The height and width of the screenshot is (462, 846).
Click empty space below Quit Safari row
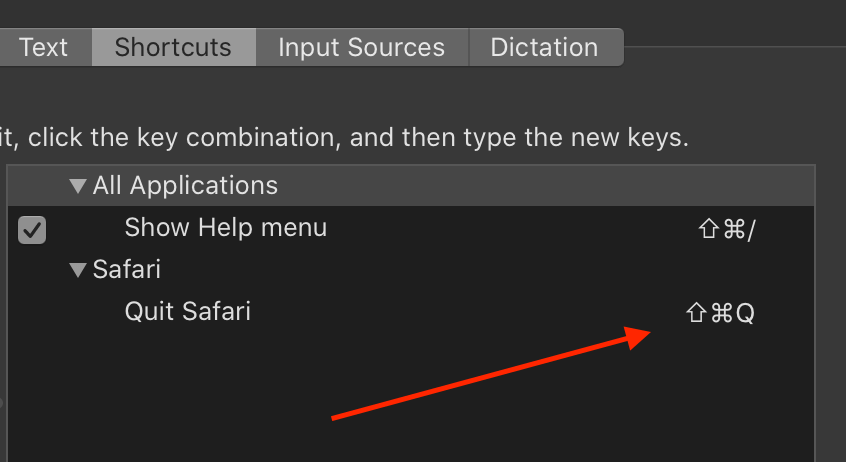tap(411, 397)
